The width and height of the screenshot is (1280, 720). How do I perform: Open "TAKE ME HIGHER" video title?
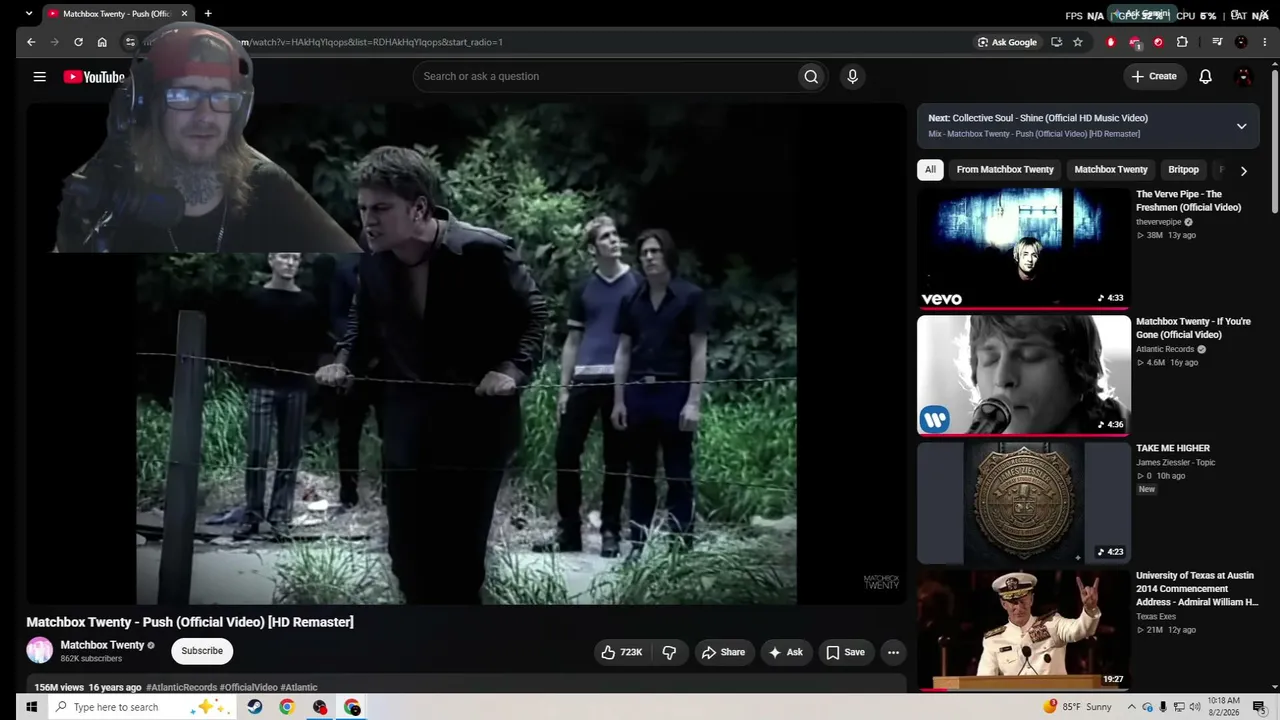pyautogui.click(x=1173, y=449)
